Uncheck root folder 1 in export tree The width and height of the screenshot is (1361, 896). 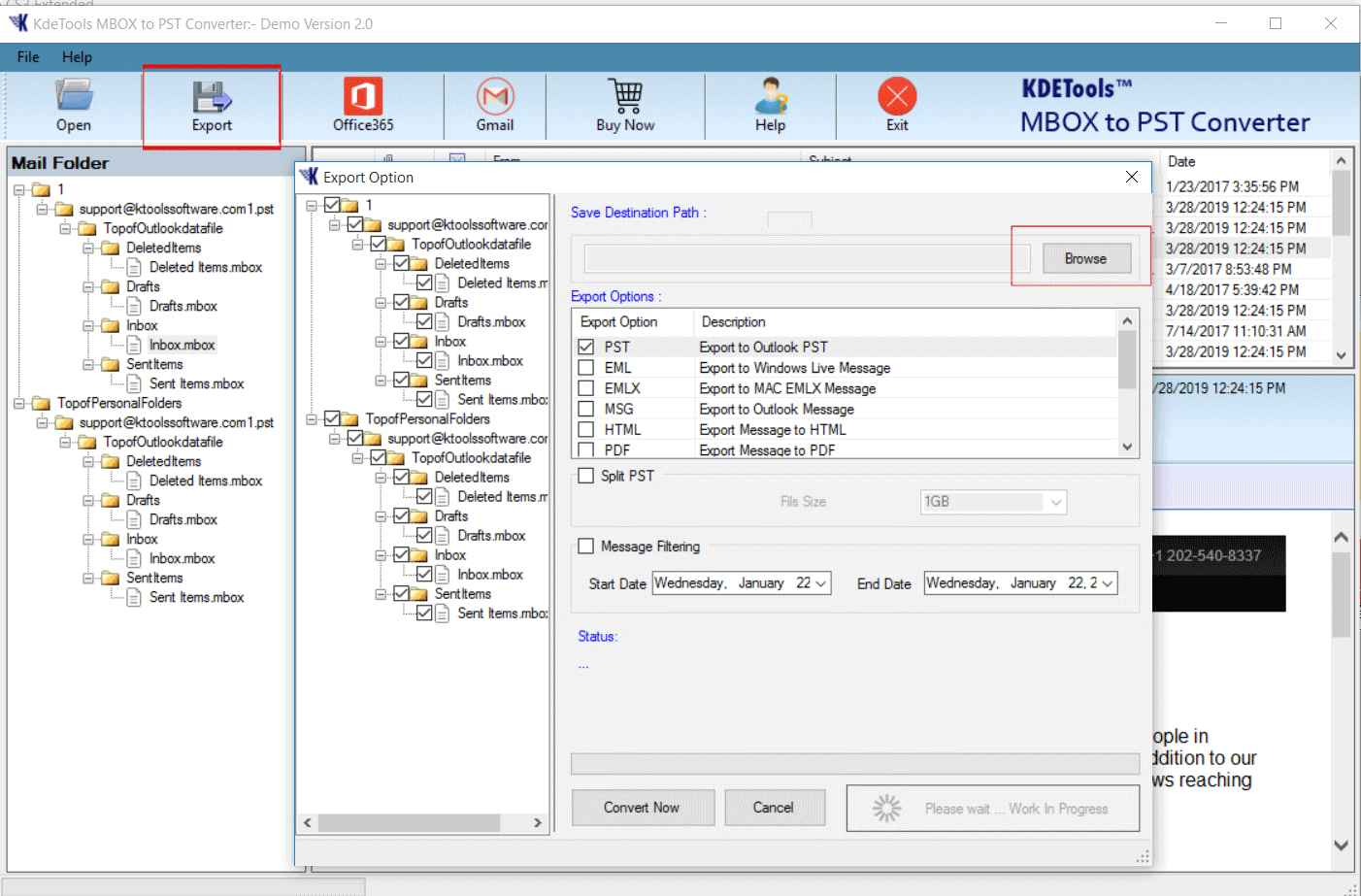(332, 205)
